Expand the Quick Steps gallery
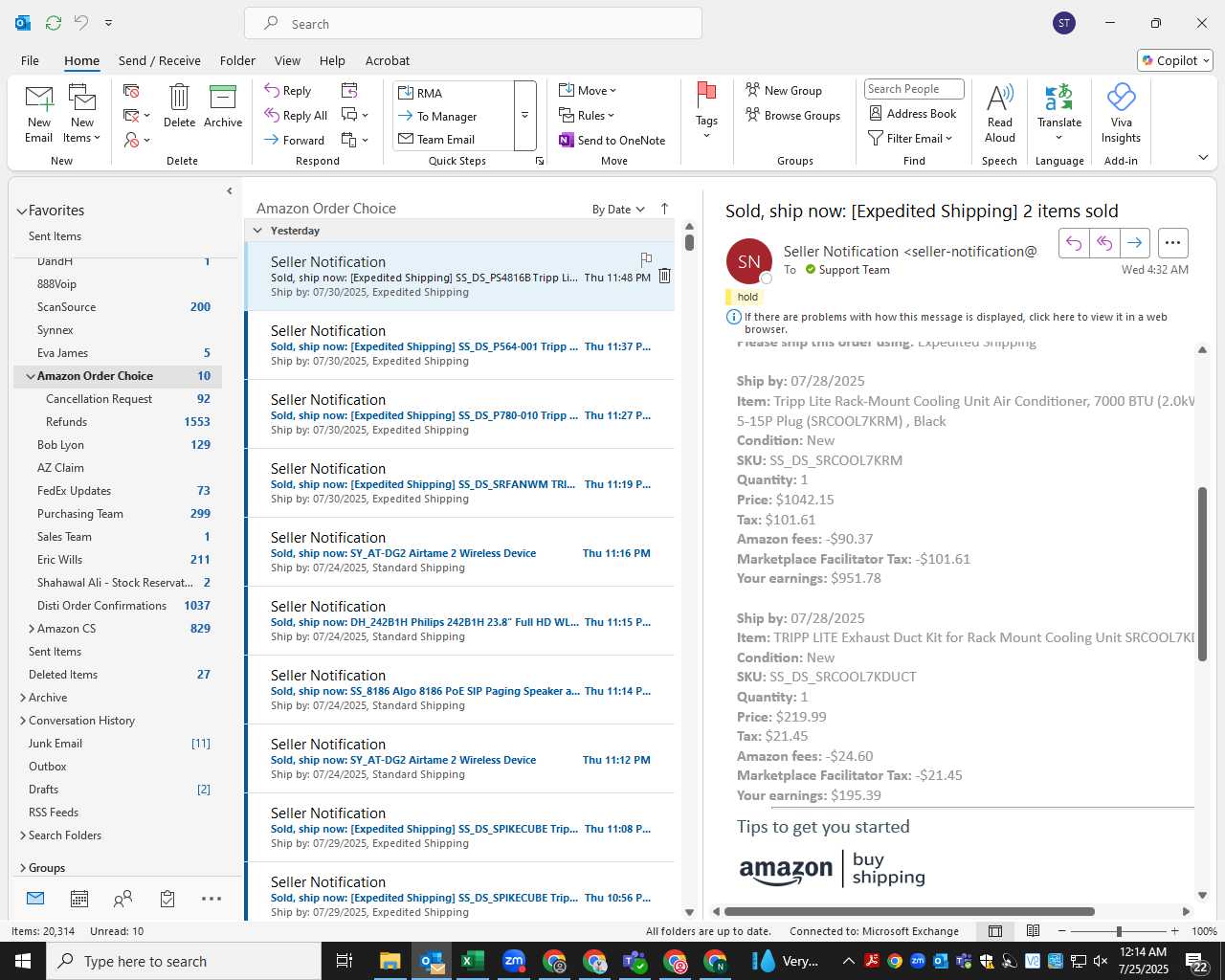1225x980 pixels. (524, 115)
